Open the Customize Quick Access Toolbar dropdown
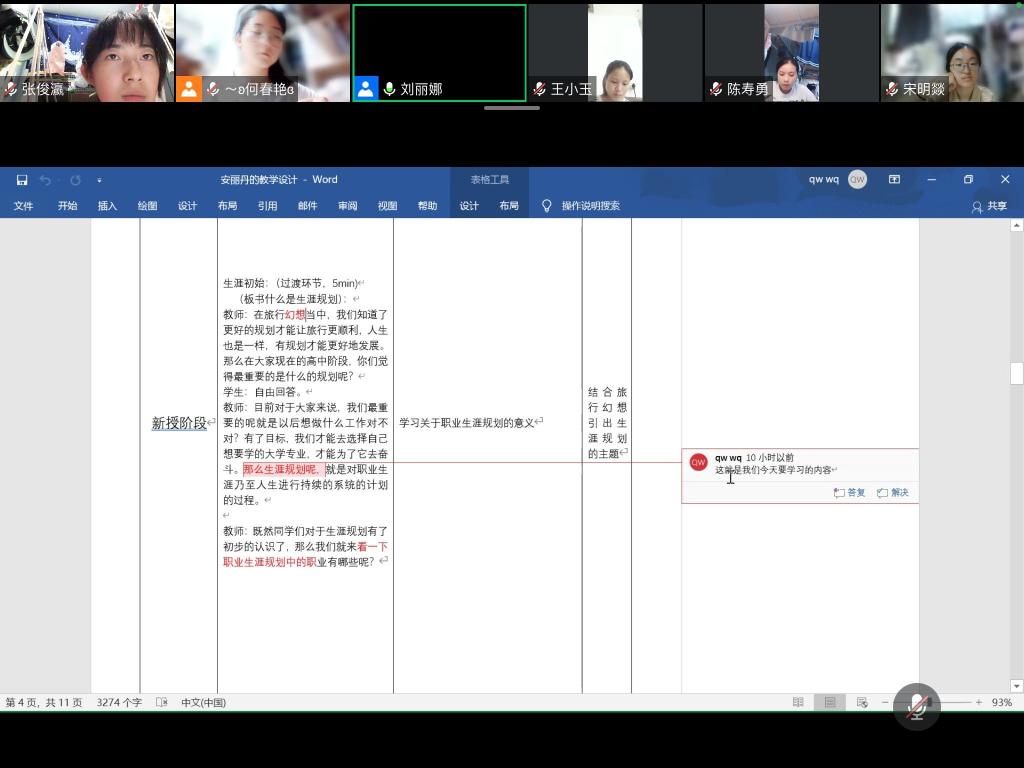 pyautogui.click(x=99, y=180)
